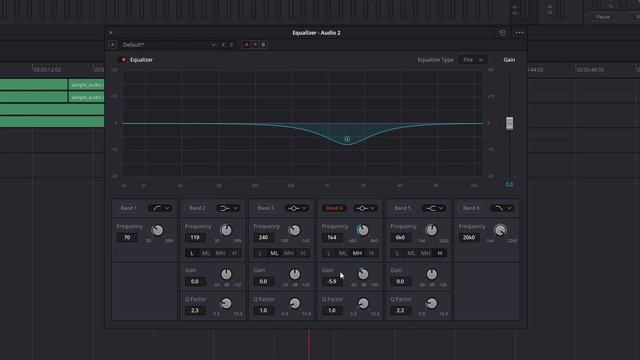Click Band 6 Frequency field showing 20k0
640x360 pixels.
(469, 238)
